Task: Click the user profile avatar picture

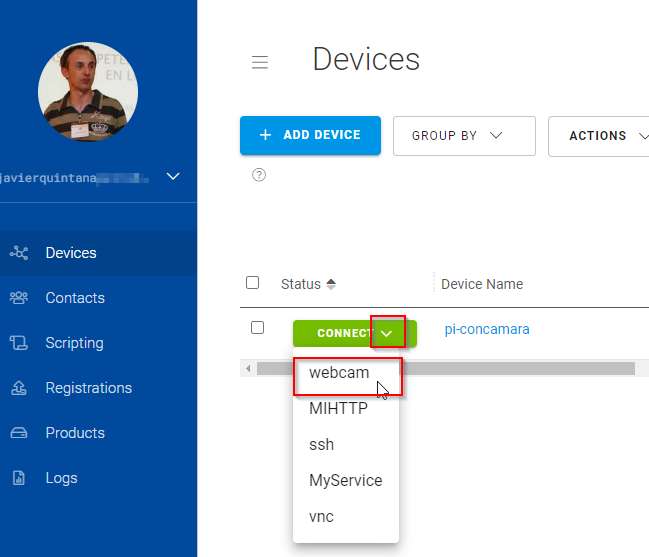Action: pyautogui.click(x=88, y=91)
